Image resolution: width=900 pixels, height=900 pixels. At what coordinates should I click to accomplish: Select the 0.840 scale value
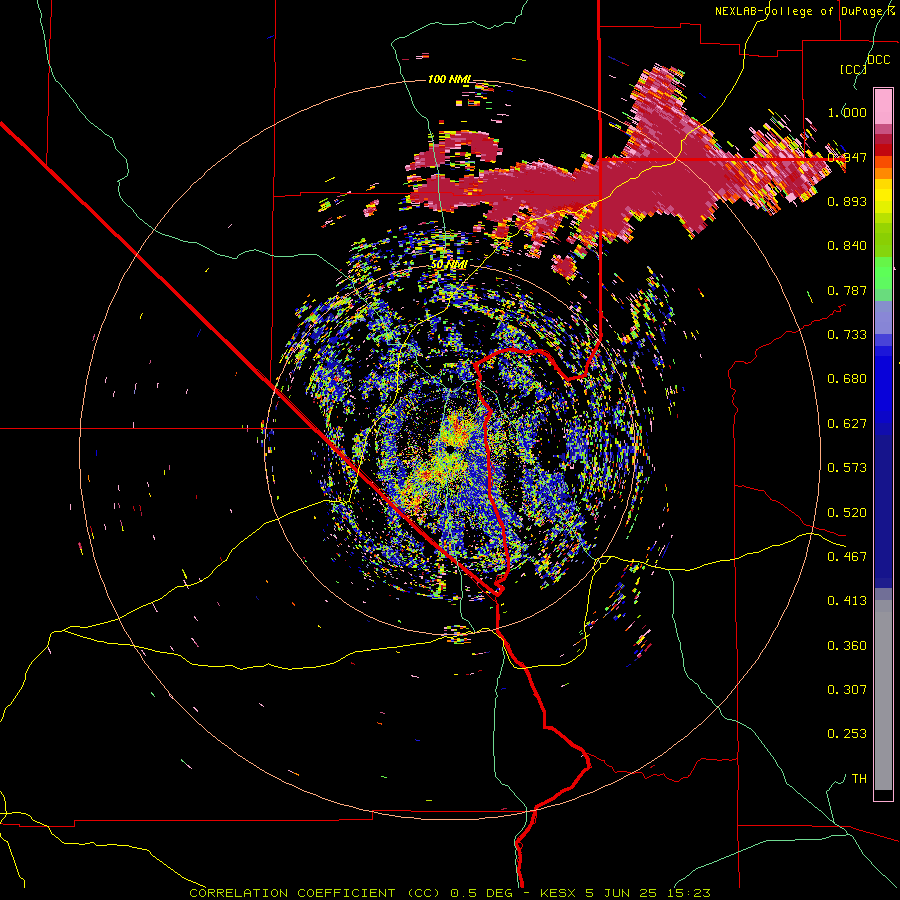click(847, 246)
